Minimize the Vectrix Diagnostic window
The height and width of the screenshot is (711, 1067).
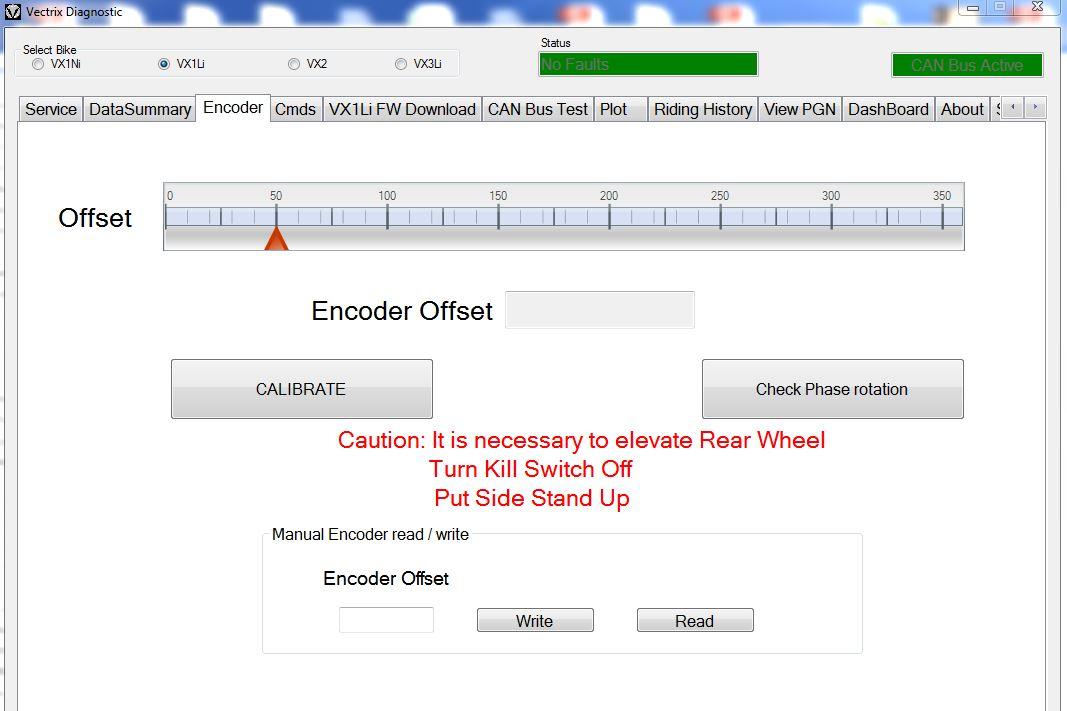tap(973, 8)
